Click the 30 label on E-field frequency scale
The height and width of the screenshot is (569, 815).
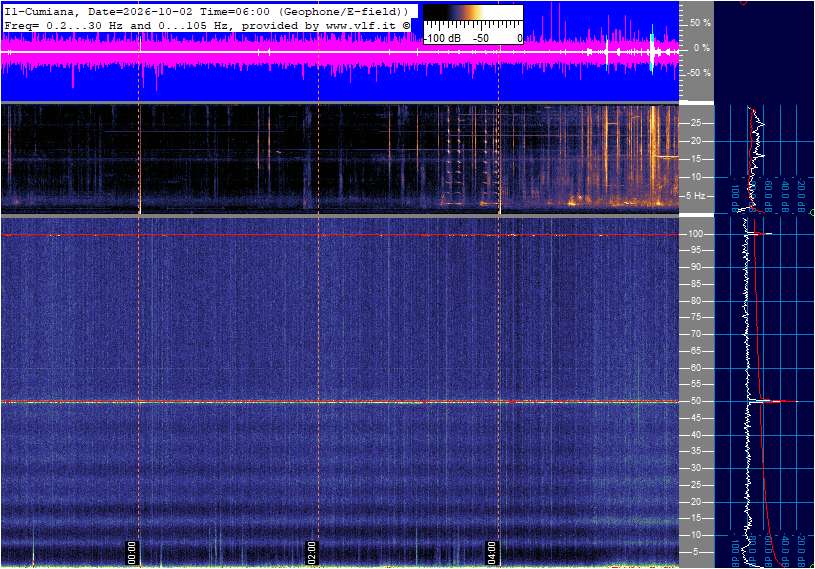click(x=695, y=468)
